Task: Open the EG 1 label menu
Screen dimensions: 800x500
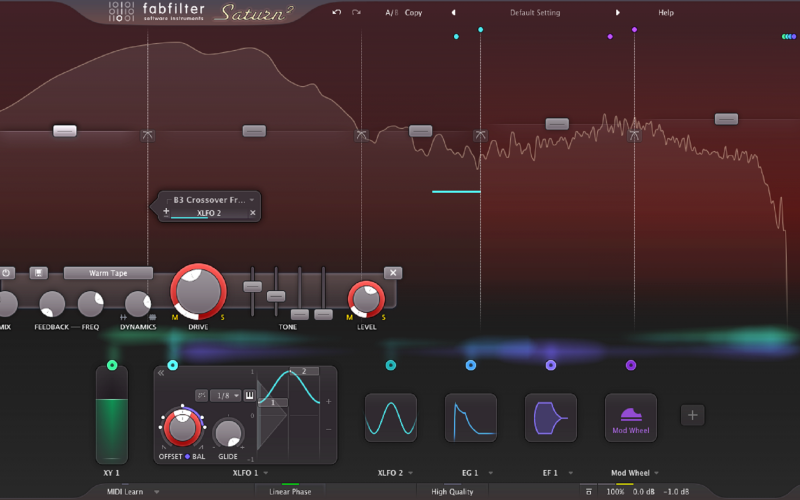Action: coord(477,473)
